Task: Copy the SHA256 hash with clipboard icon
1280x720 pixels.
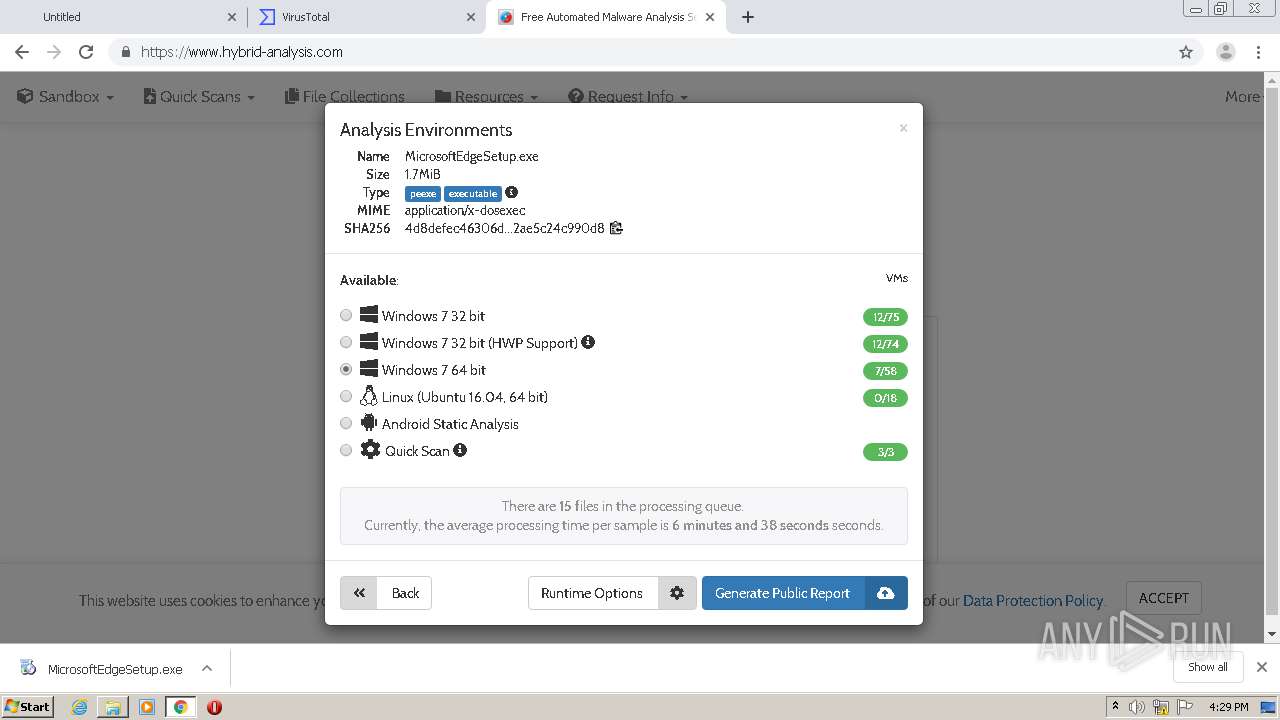Action: 616,228
